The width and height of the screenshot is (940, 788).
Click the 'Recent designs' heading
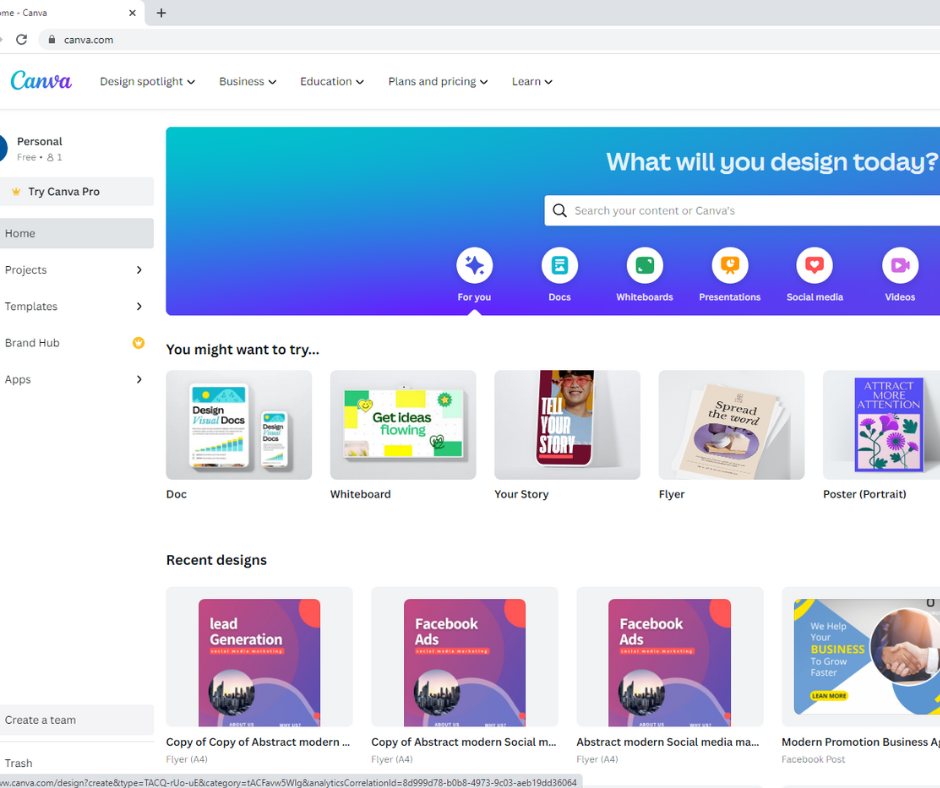coord(216,560)
